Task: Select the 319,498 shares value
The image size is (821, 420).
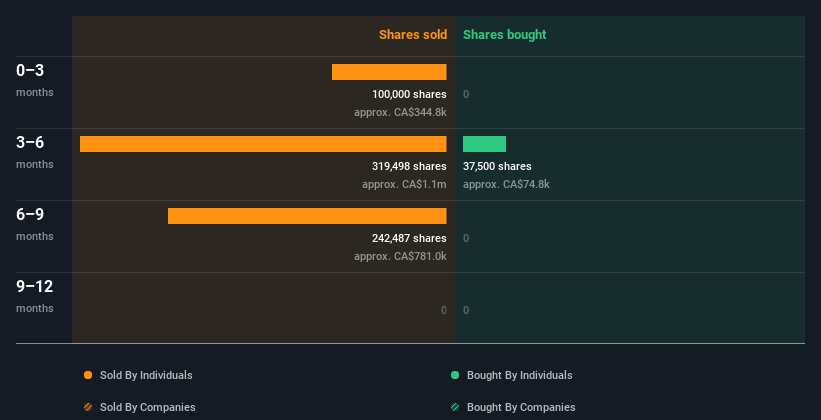Action: tap(409, 166)
